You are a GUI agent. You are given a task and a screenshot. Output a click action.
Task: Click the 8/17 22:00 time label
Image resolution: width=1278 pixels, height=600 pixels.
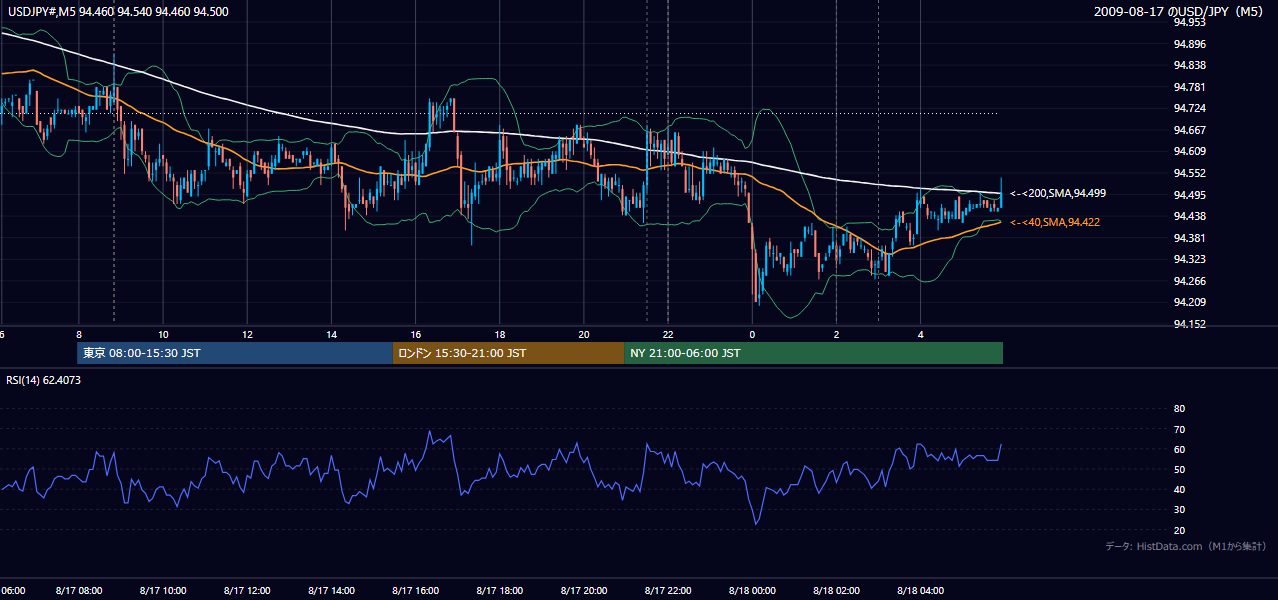point(669,591)
